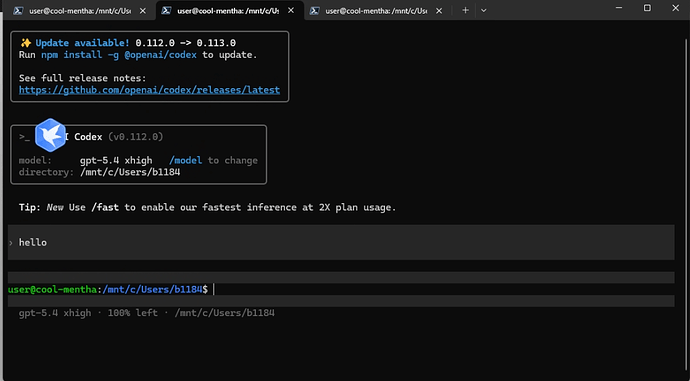This screenshot has height=381, width=690.
Task: Switch to the third terminal tab
Action: click(376, 11)
